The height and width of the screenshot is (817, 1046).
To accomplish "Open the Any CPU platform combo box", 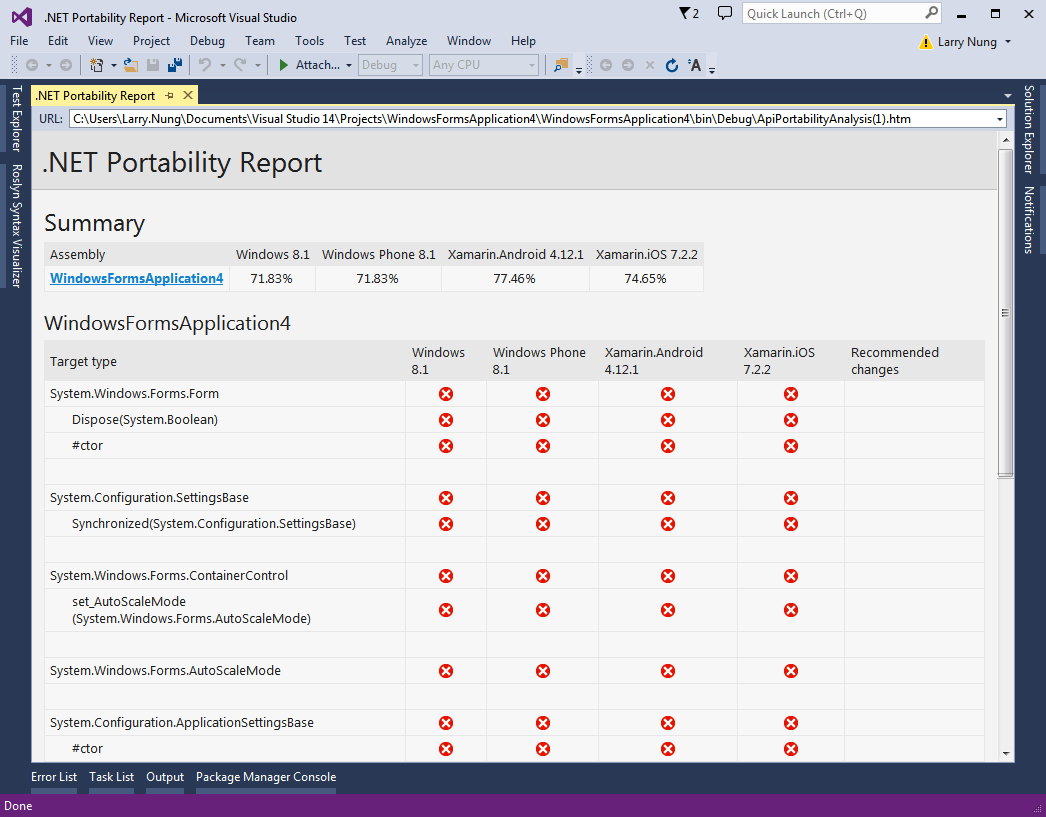I will tap(484, 65).
